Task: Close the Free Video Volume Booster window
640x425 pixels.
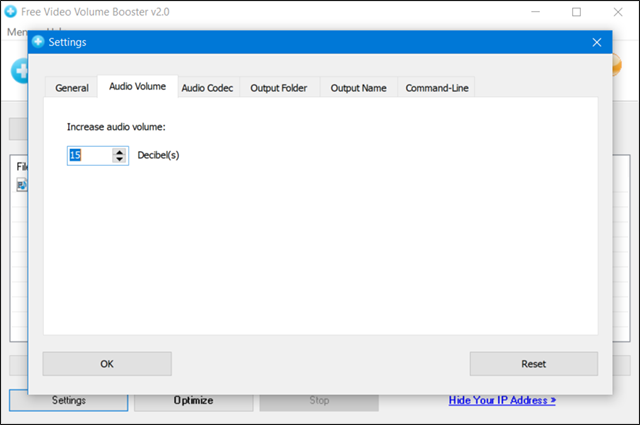Action: pyautogui.click(x=618, y=12)
